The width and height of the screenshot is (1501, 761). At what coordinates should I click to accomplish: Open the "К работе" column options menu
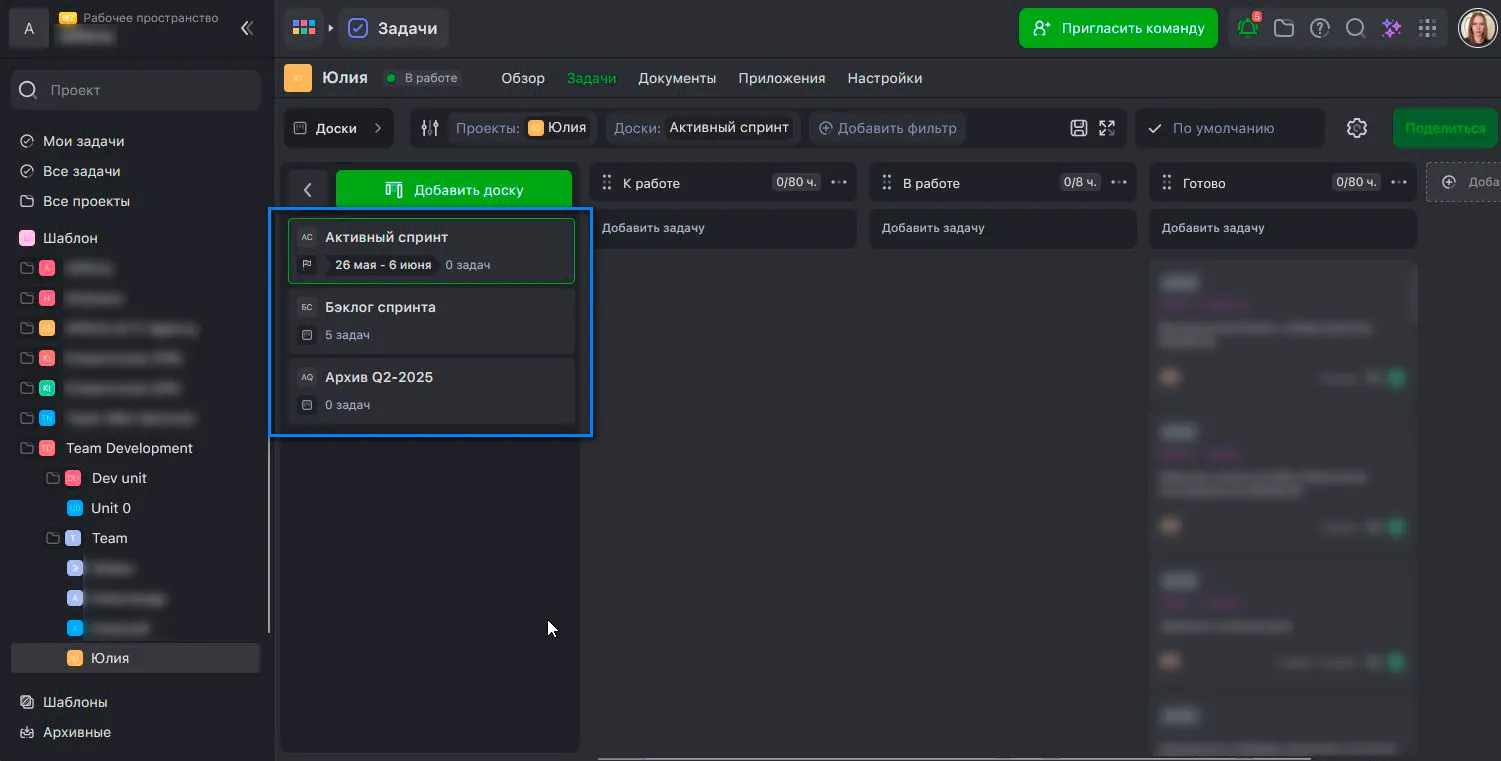pos(839,182)
